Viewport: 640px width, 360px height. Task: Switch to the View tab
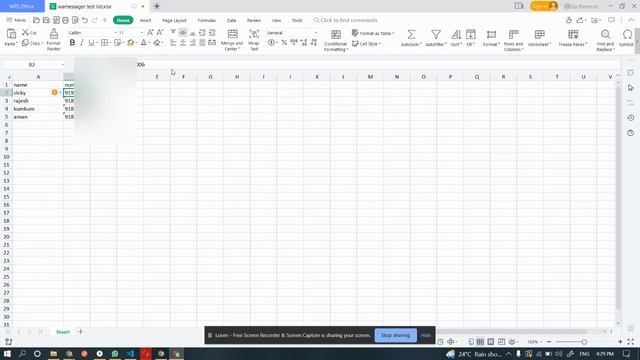(276, 20)
